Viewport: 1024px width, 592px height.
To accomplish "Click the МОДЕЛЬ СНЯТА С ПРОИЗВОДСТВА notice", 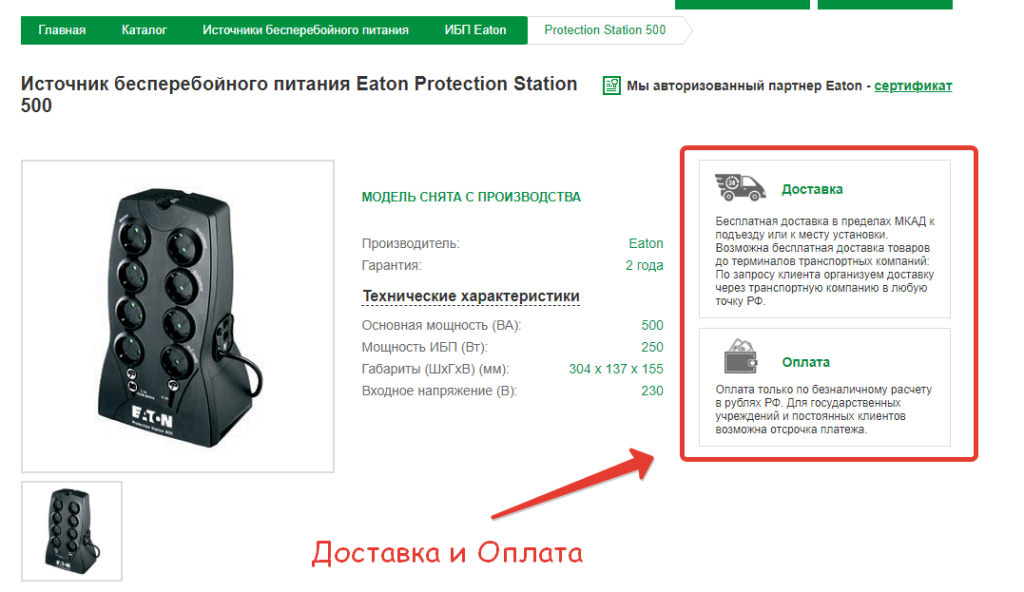I will (x=471, y=197).
